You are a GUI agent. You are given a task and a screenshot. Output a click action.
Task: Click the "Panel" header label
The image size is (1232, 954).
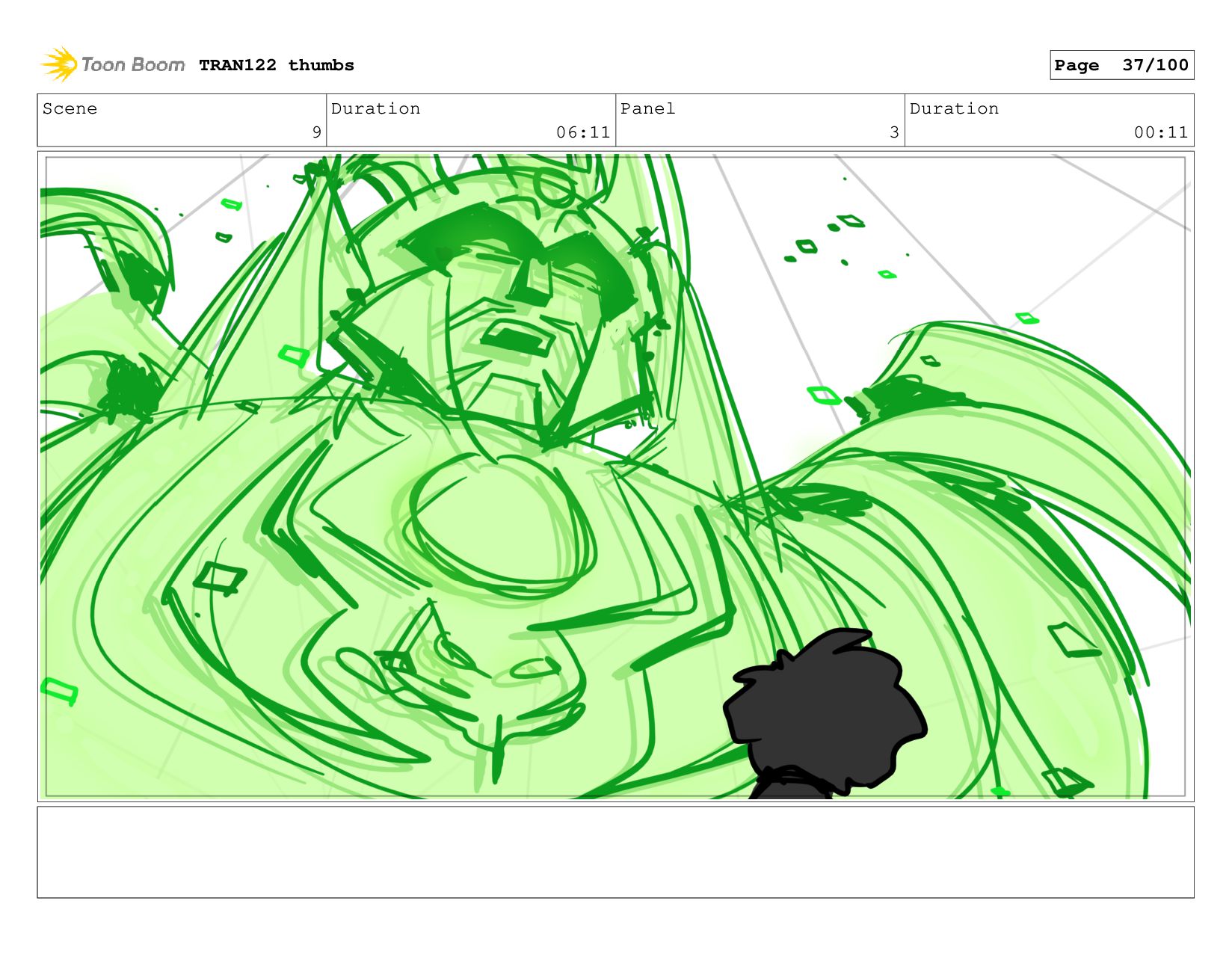click(647, 108)
